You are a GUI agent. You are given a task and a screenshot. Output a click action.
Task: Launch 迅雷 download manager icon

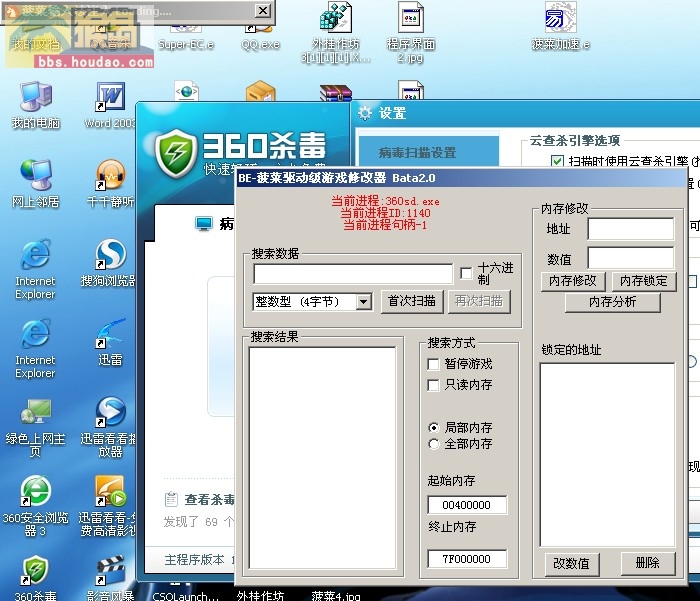pyautogui.click(x=110, y=342)
